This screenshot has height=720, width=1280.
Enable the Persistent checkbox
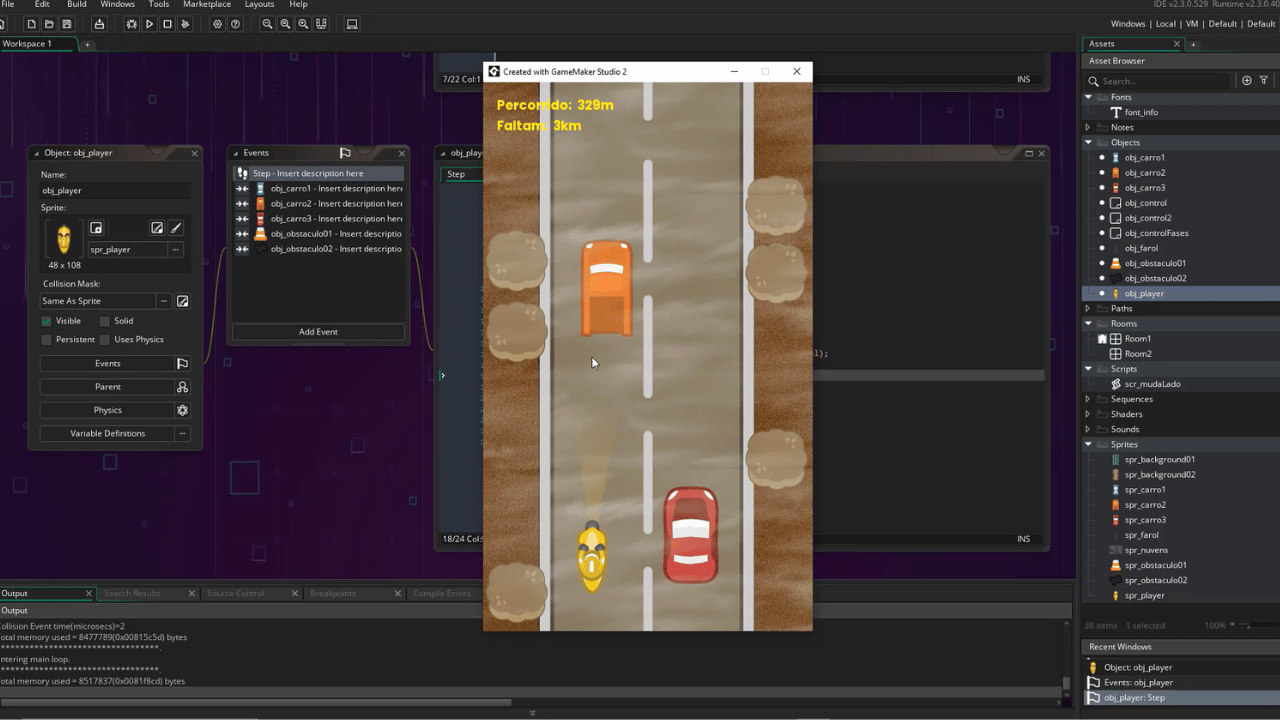pyautogui.click(x=46, y=339)
